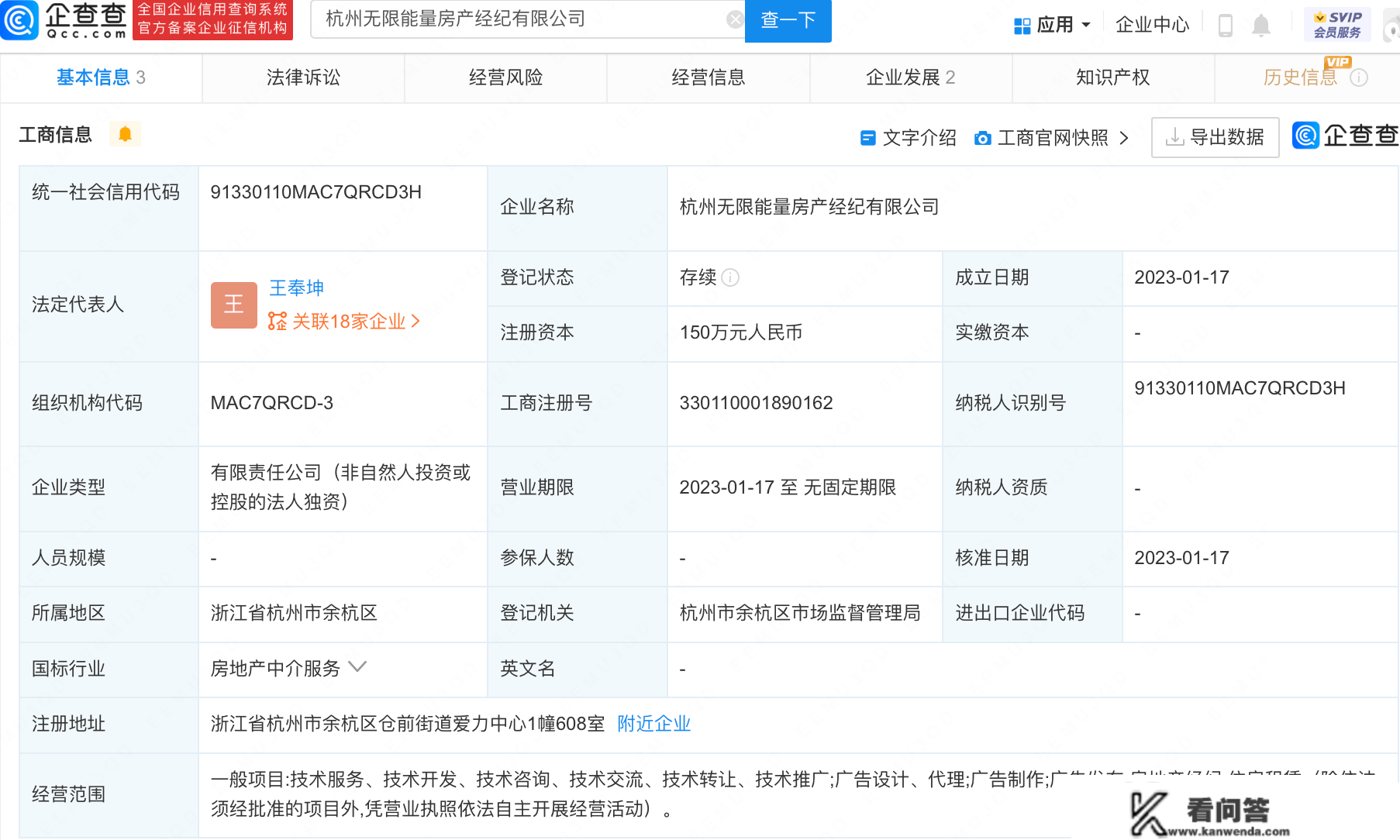Open SVIP member services badge

point(1337,25)
